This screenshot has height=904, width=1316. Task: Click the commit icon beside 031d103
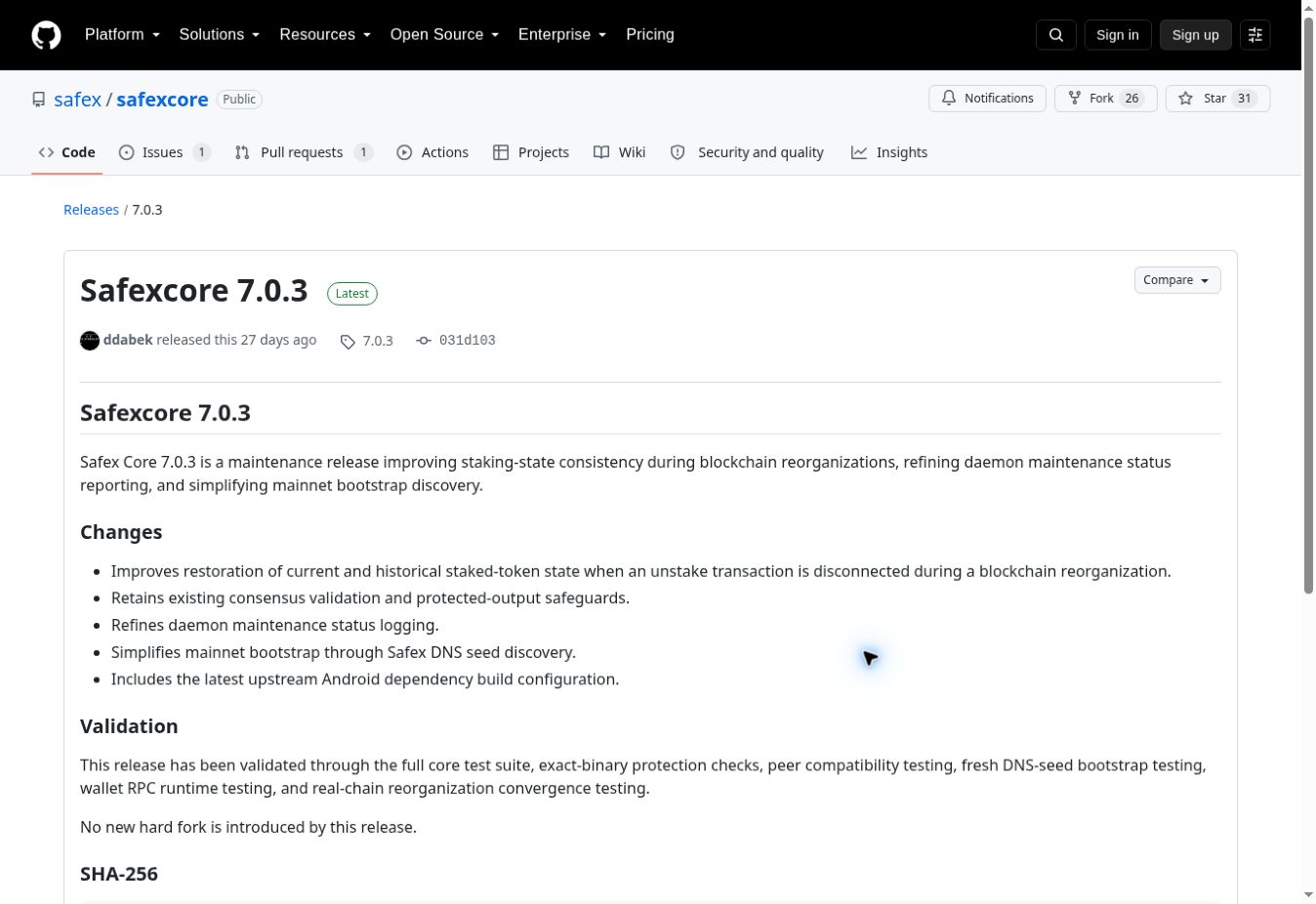(x=424, y=341)
